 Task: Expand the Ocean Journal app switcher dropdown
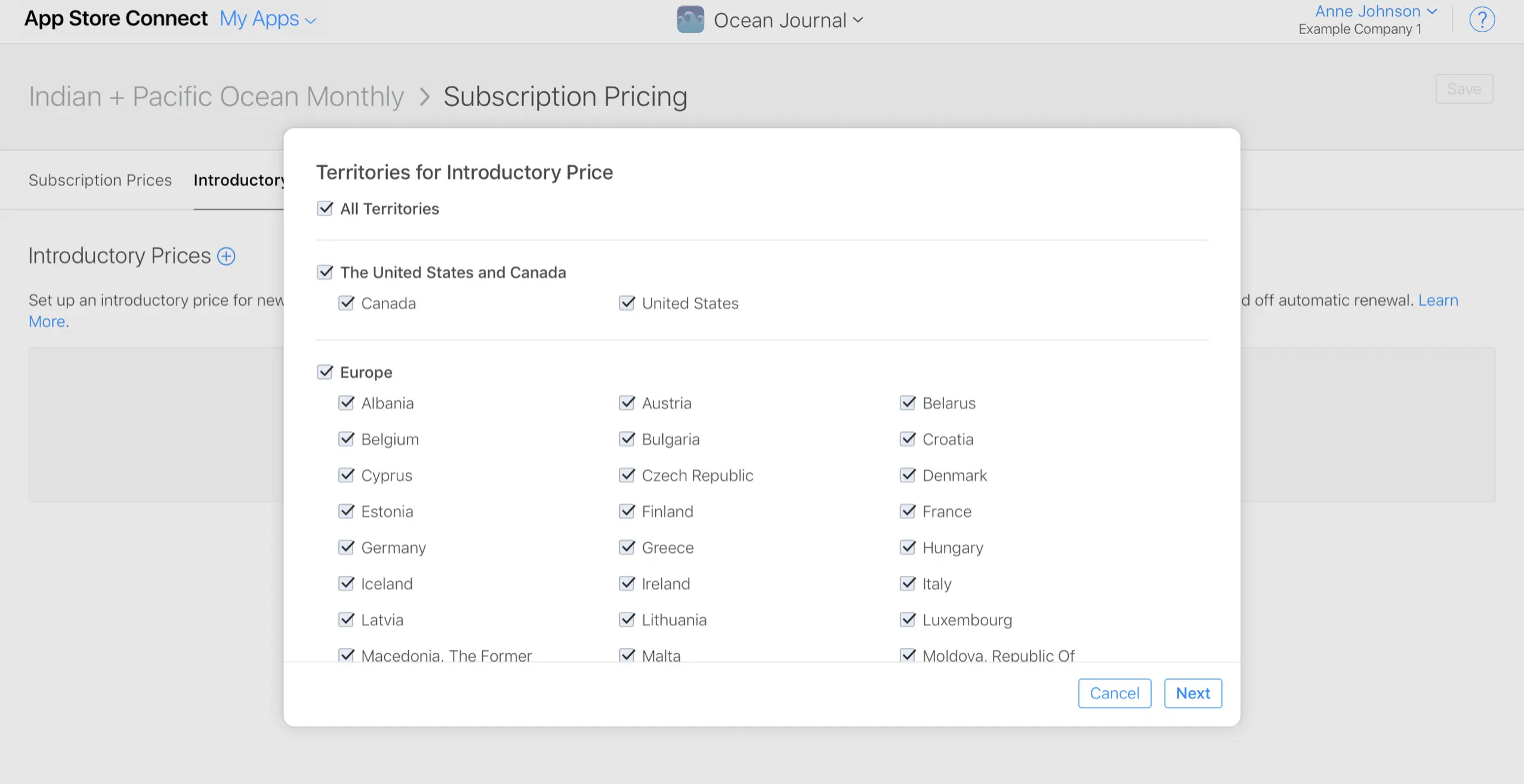[x=857, y=20]
